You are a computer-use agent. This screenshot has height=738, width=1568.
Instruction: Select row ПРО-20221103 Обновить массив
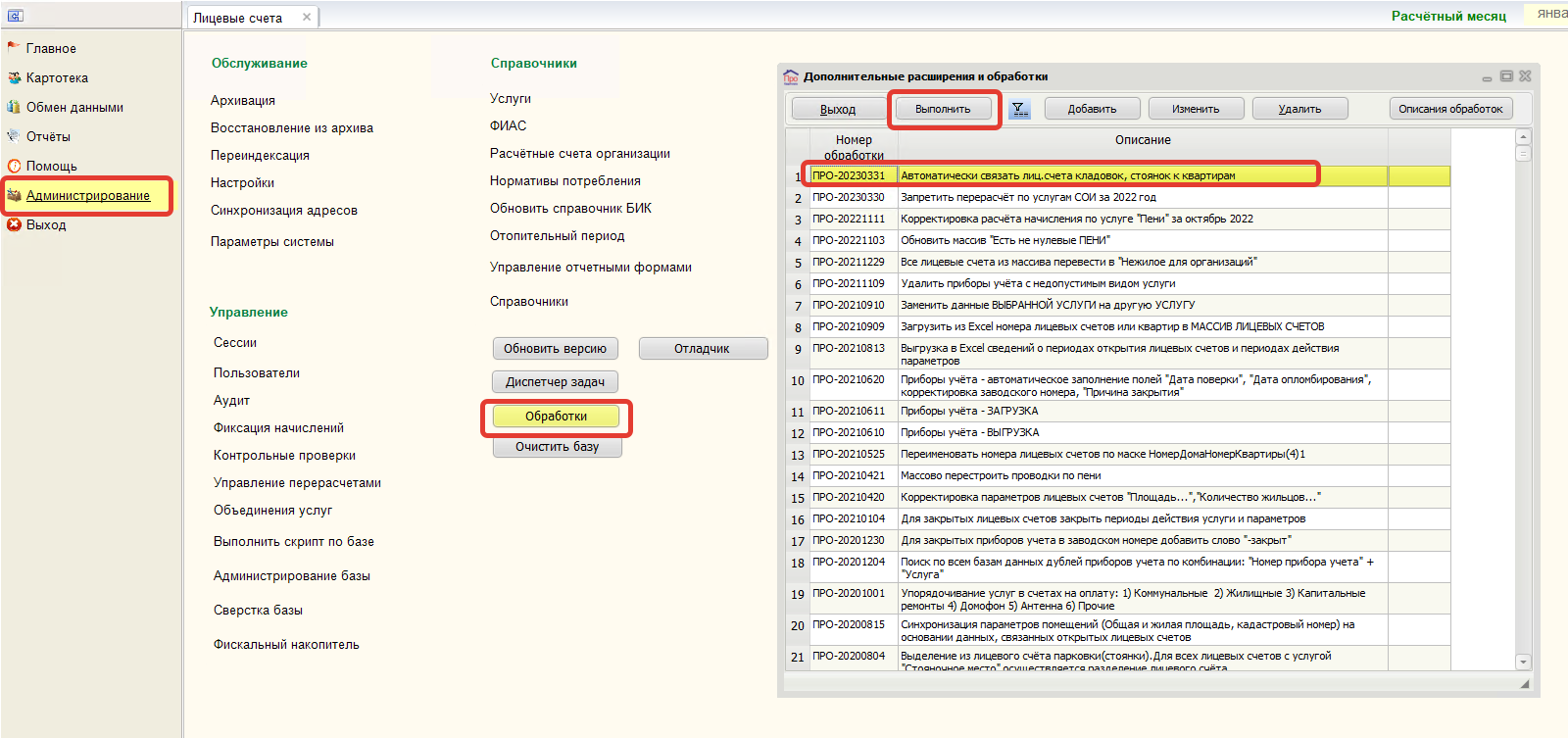(1119, 240)
